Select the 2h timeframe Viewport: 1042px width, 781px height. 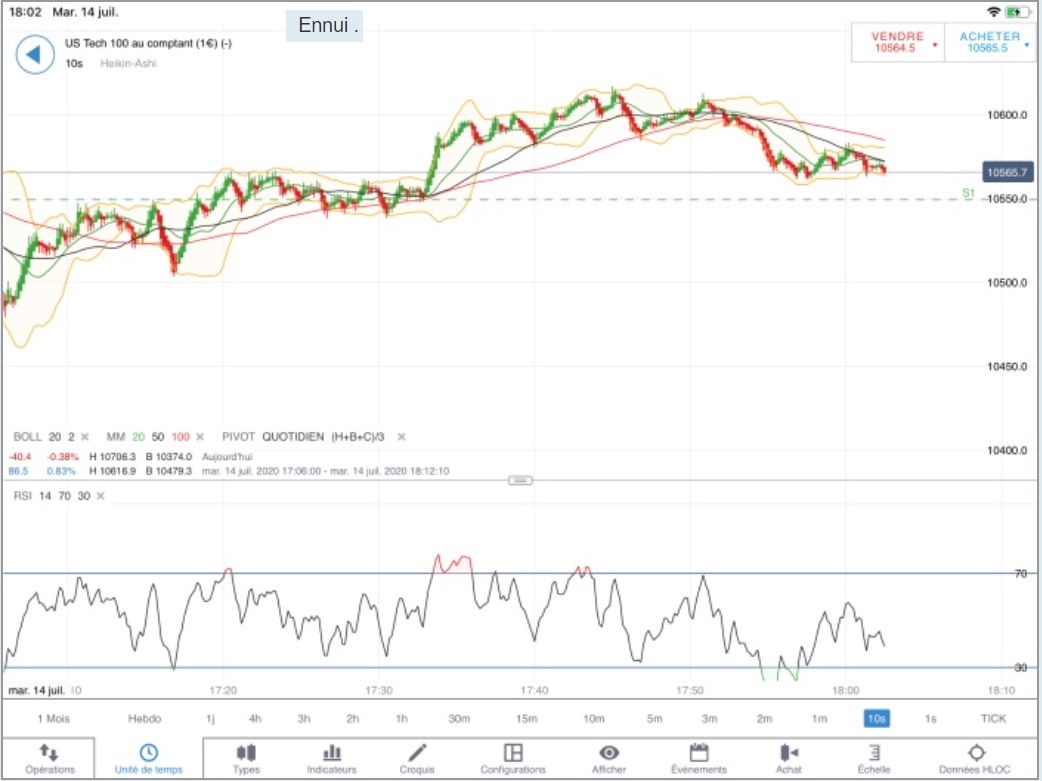(x=352, y=719)
